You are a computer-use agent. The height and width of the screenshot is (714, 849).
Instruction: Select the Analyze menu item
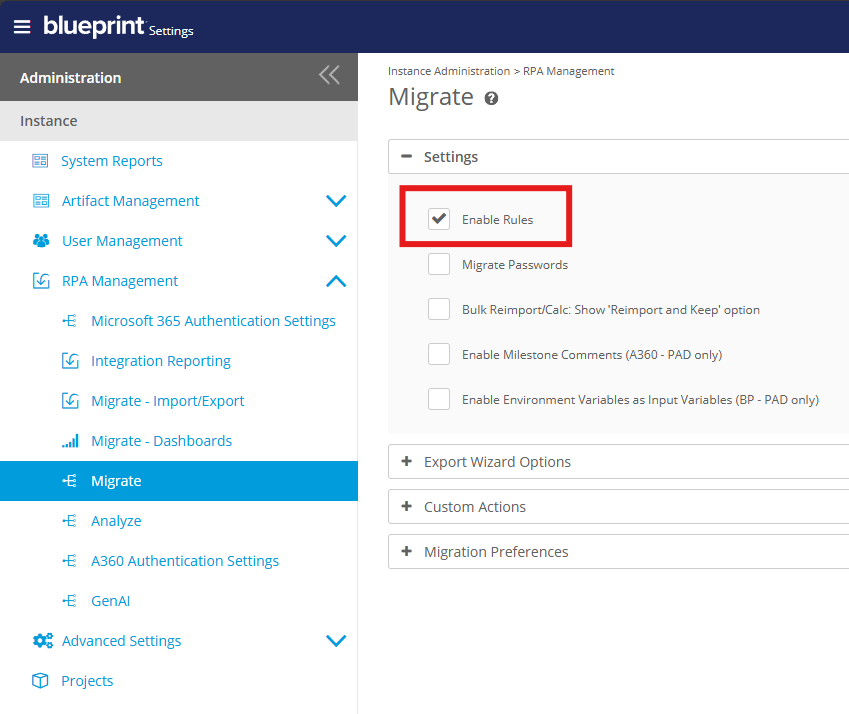tap(116, 521)
